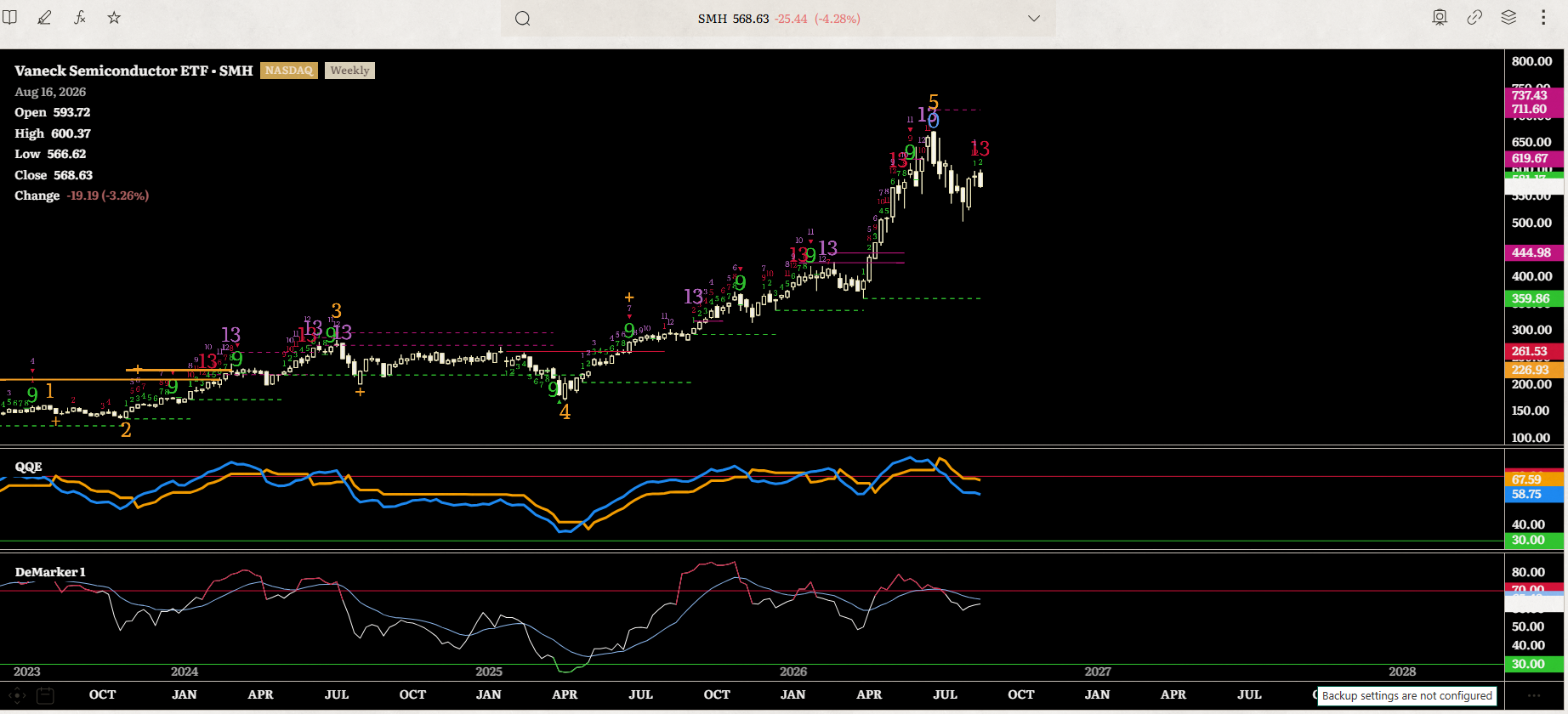This screenshot has width=1568, height=714.
Task: Click the Vaneck Semiconductor ETF · SMH title
Action: tap(134, 71)
